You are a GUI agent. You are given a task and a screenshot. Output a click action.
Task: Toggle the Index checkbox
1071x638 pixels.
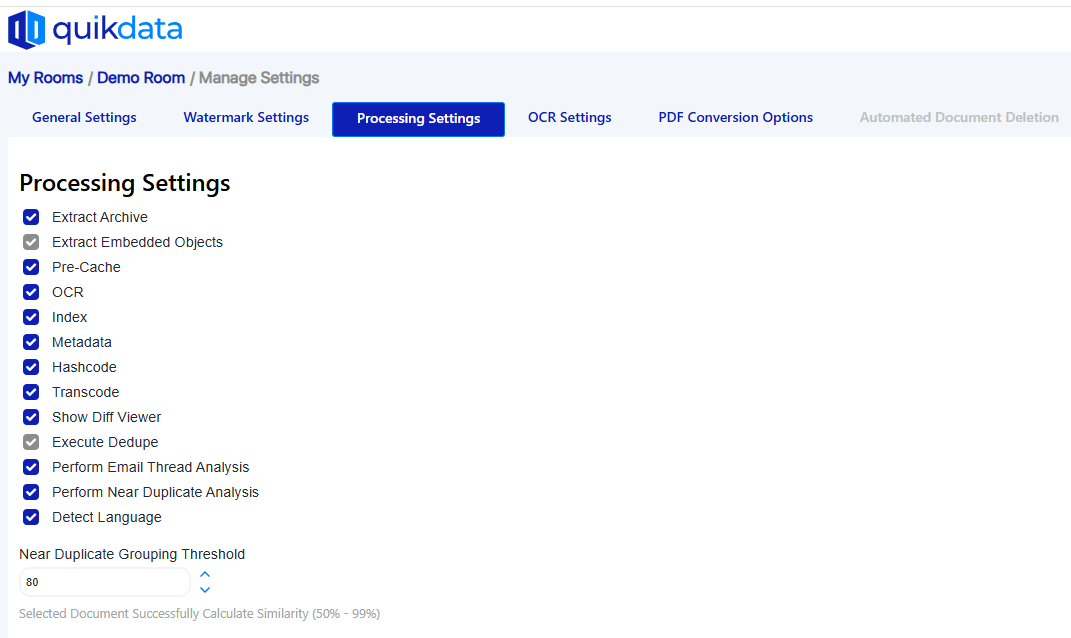[30, 317]
